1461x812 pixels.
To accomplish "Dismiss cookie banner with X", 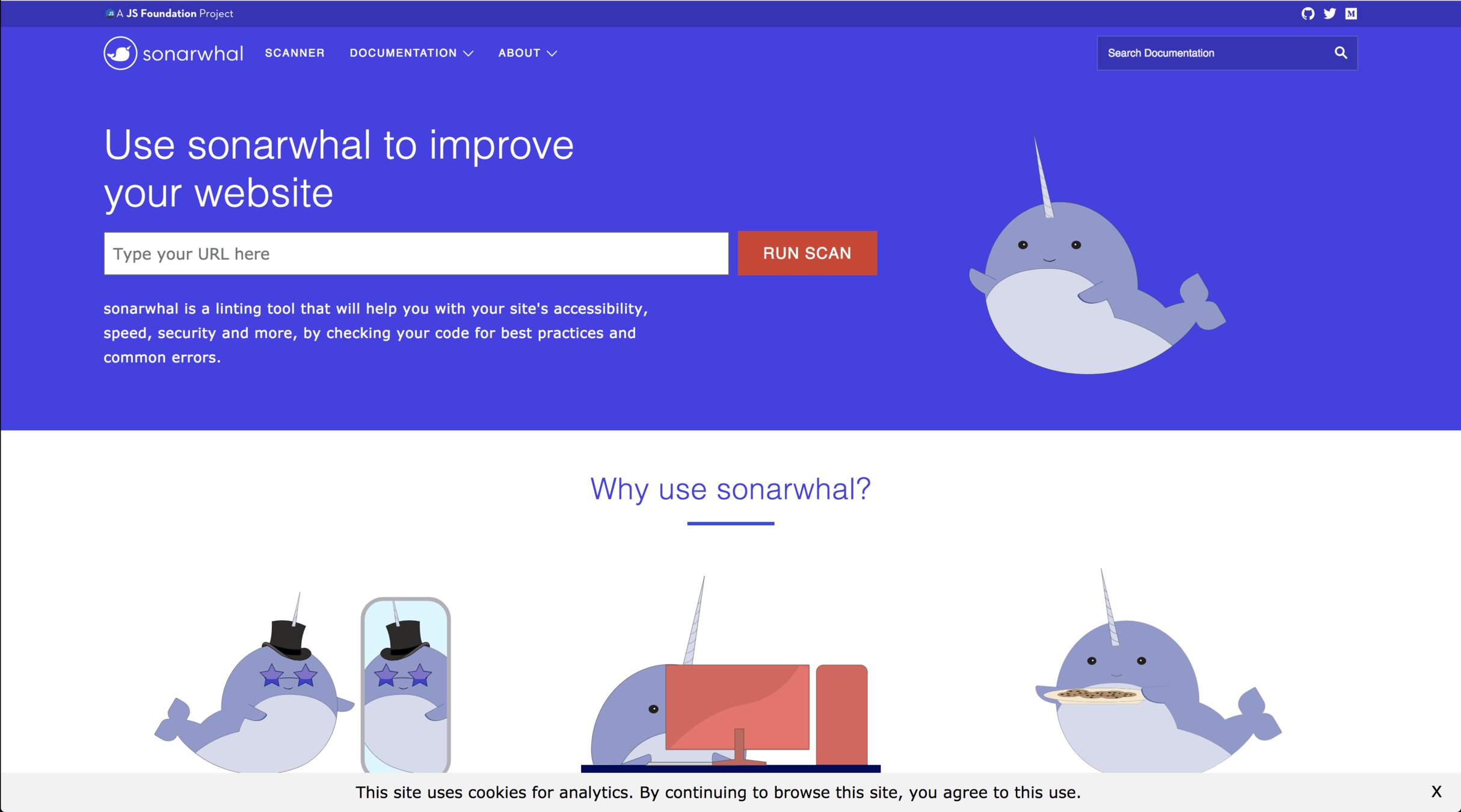I will click(x=1436, y=792).
